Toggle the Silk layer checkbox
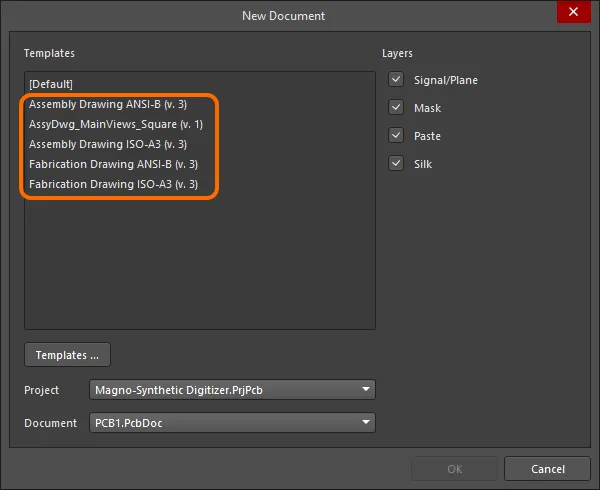The width and height of the screenshot is (600, 490). click(396, 163)
